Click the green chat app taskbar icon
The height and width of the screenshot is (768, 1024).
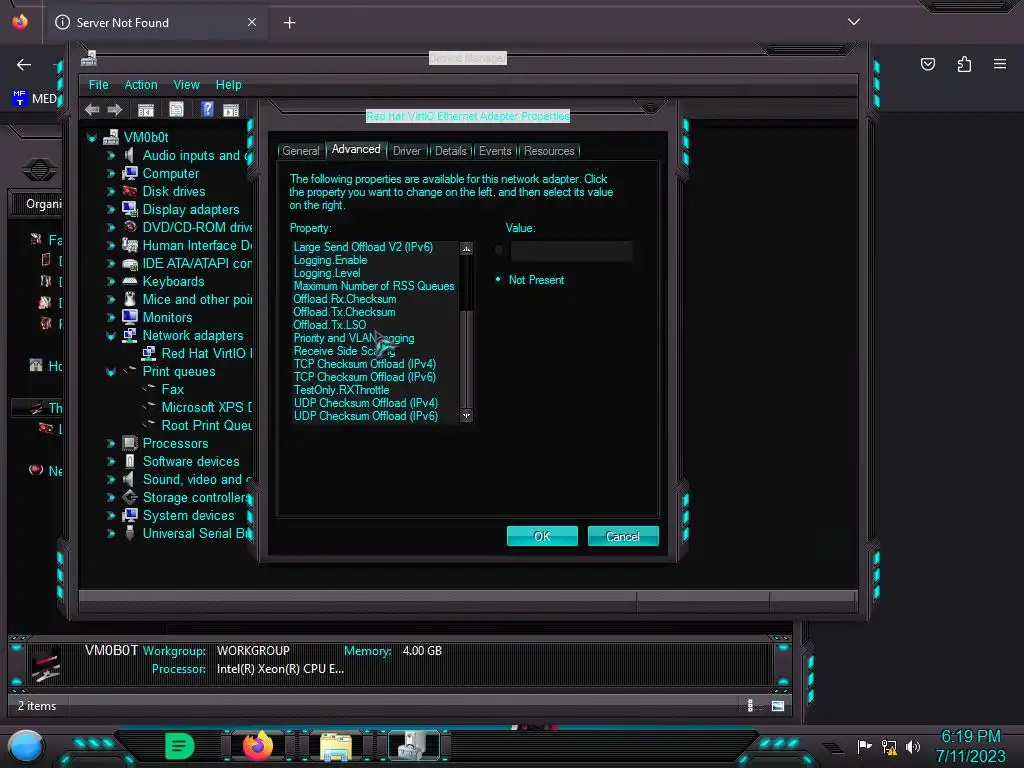(180, 746)
